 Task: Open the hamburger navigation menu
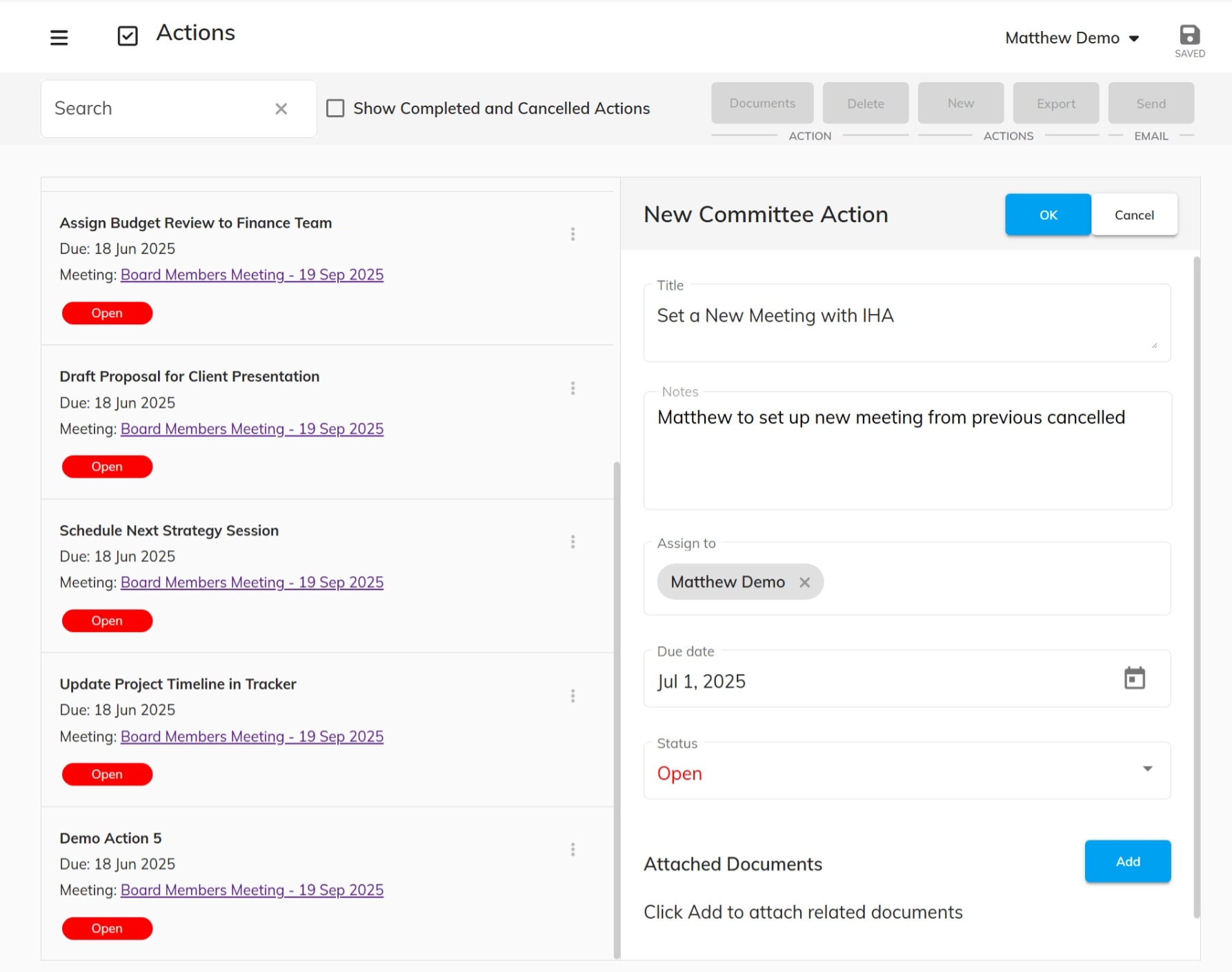coord(59,37)
